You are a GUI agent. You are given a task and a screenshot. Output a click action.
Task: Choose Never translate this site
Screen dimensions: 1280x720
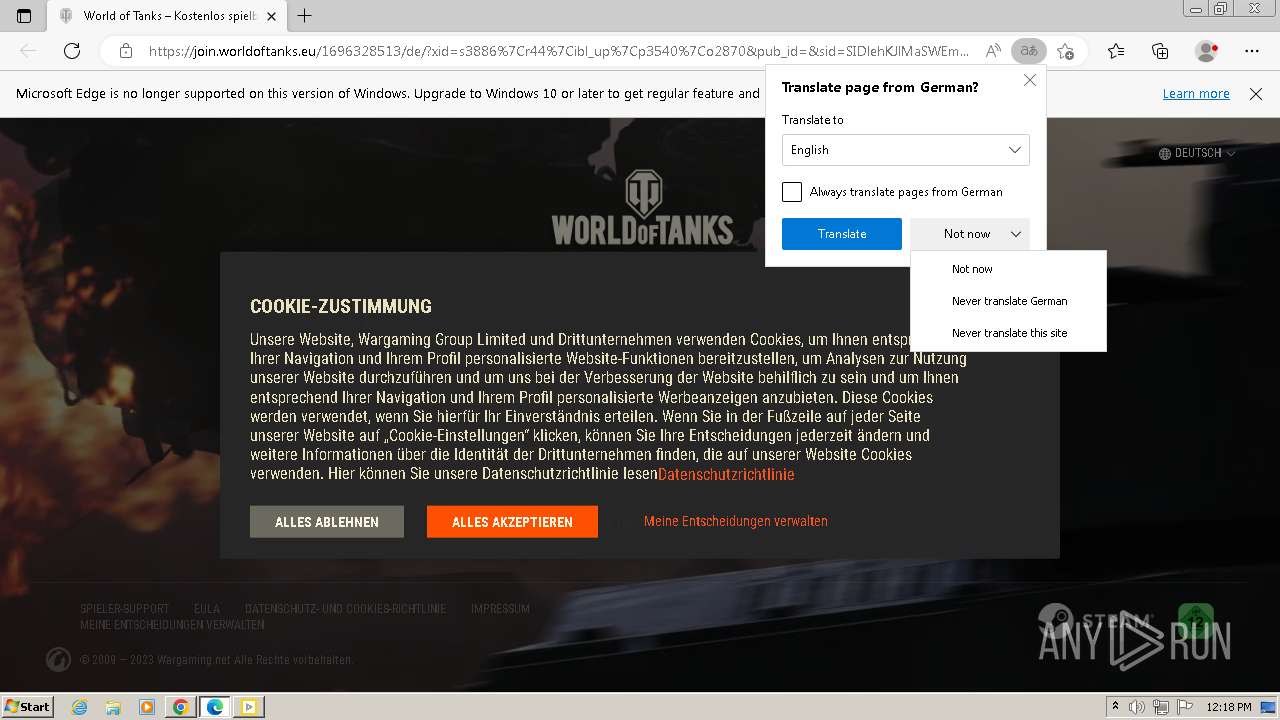[x=1009, y=333]
